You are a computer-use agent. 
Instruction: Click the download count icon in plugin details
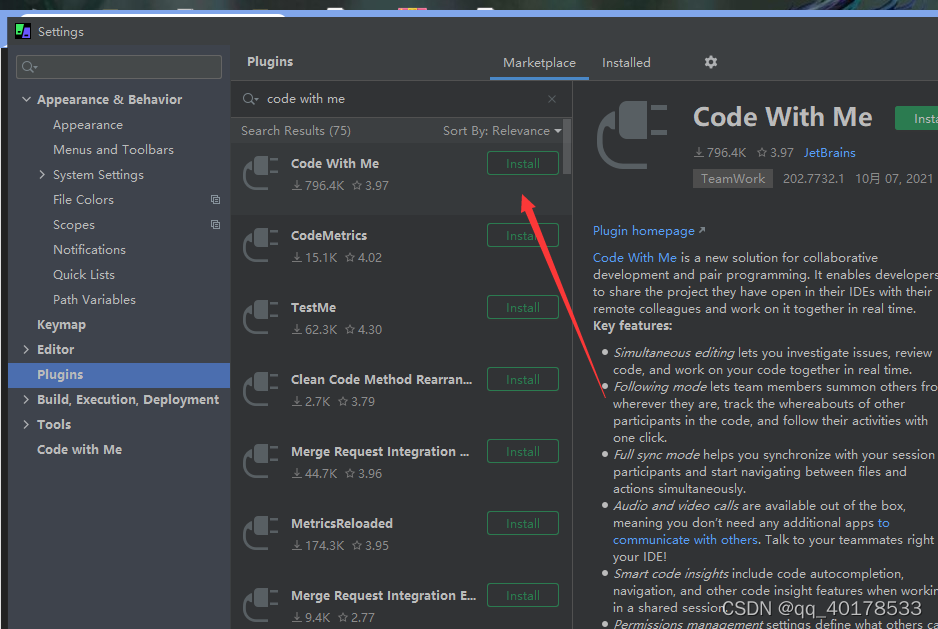click(x=699, y=153)
